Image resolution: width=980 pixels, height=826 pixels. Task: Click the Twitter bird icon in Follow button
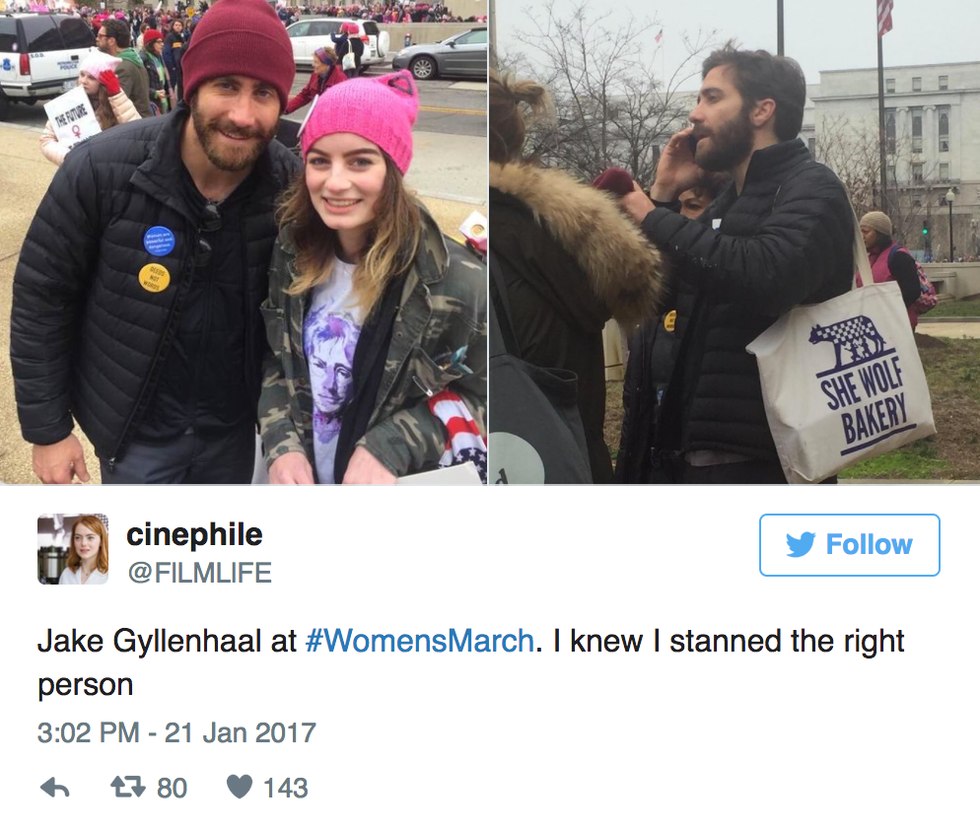pyautogui.click(x=800, y=545)
